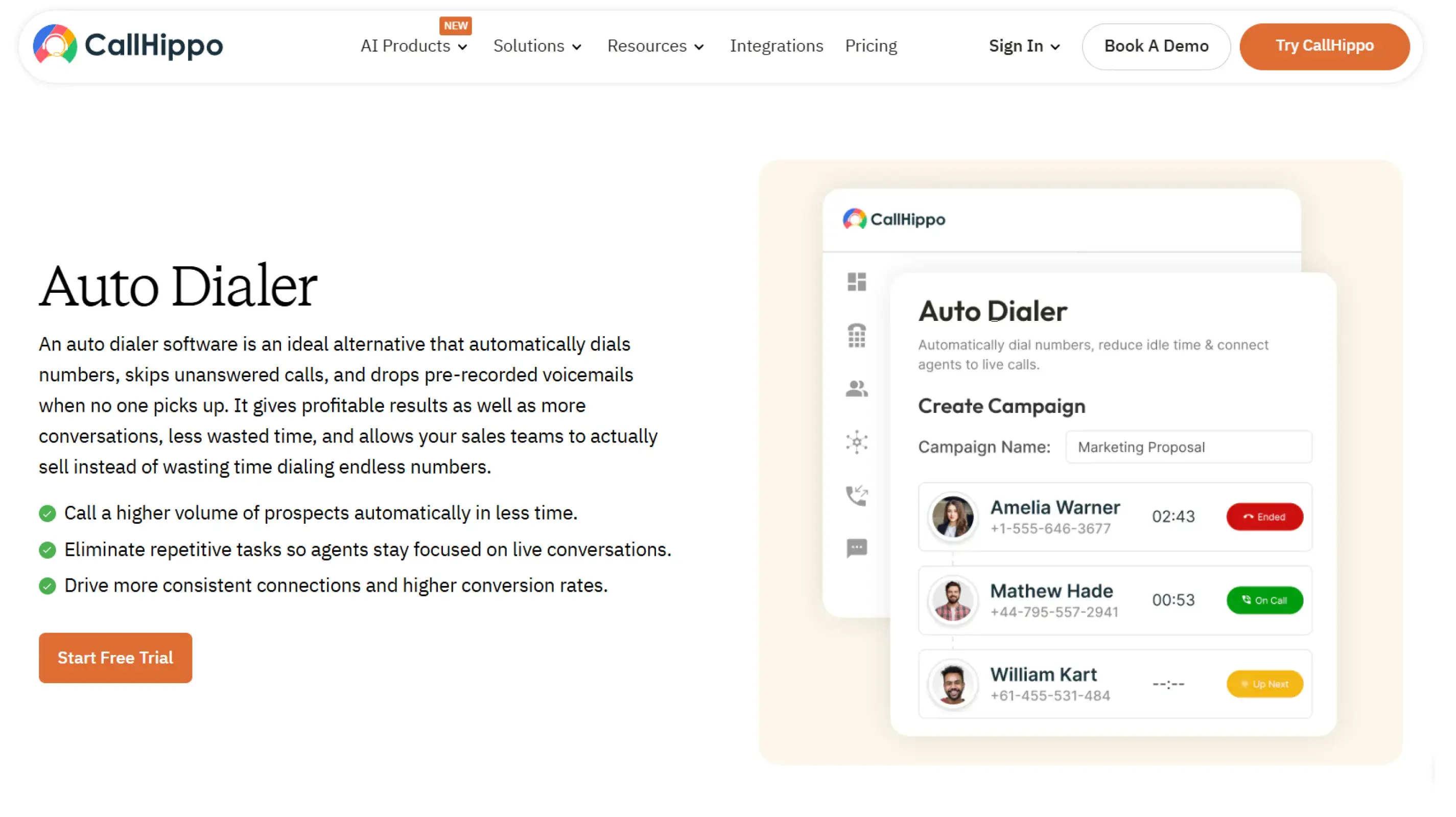Click the green check beside 'Drive more consistent'
This screenshot has width=1456, height=817.
pyautogui.click(x=48, y=586)
